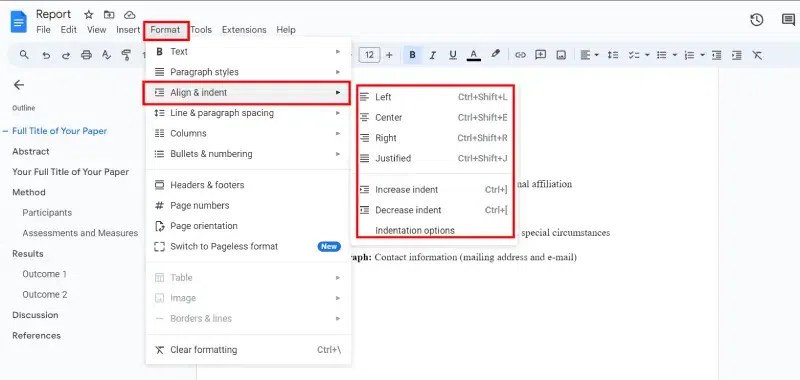Open the View menu
Viewport: 800px width, 380px height.
click(96, 30)
